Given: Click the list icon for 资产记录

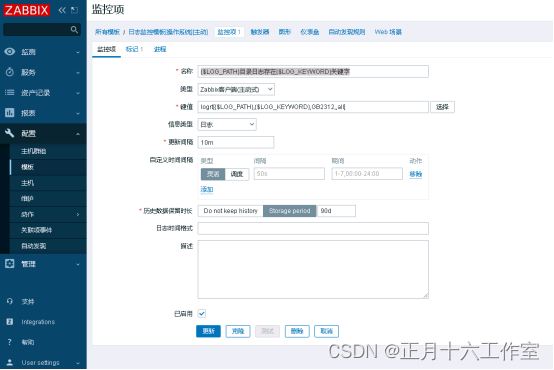Looking at the screenshot, I should click(10, 93).
